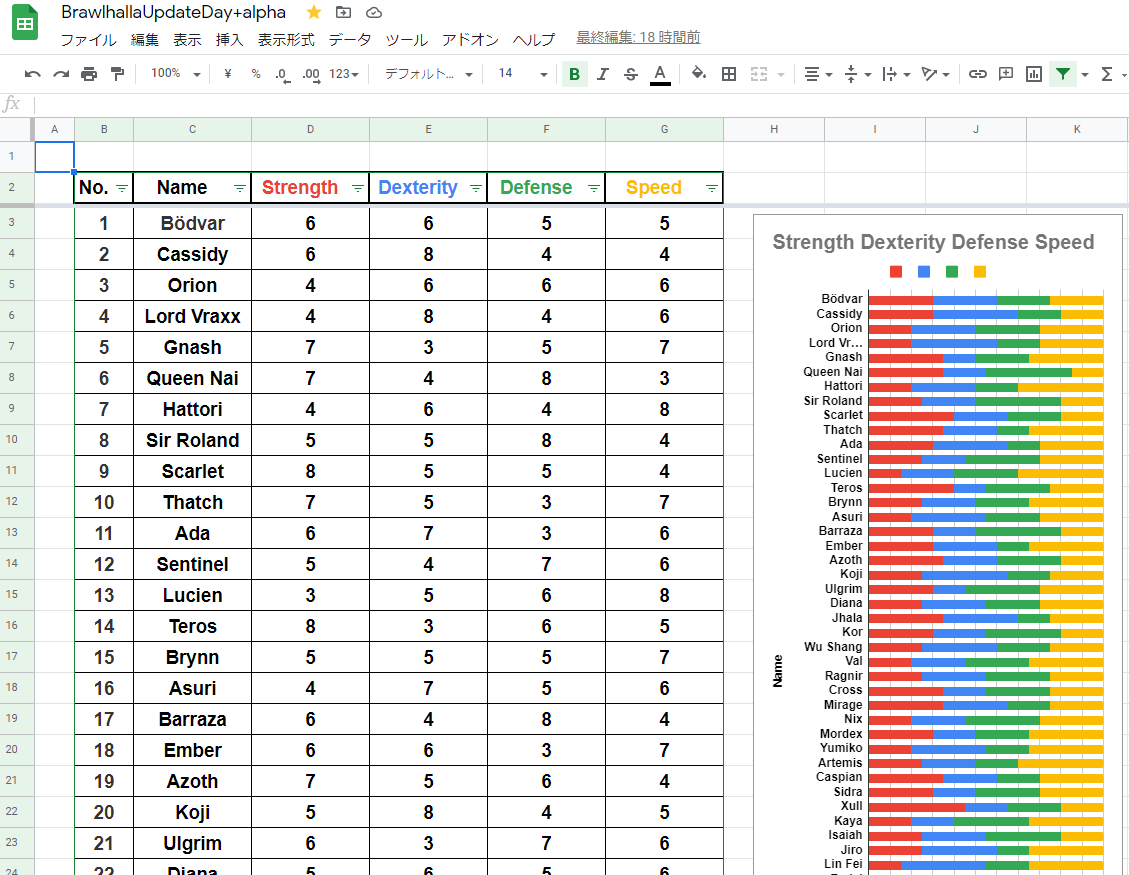This screenshot has height=875, width=1129.
Task: Open the 挿入 menu
Action: click(230, 40)
